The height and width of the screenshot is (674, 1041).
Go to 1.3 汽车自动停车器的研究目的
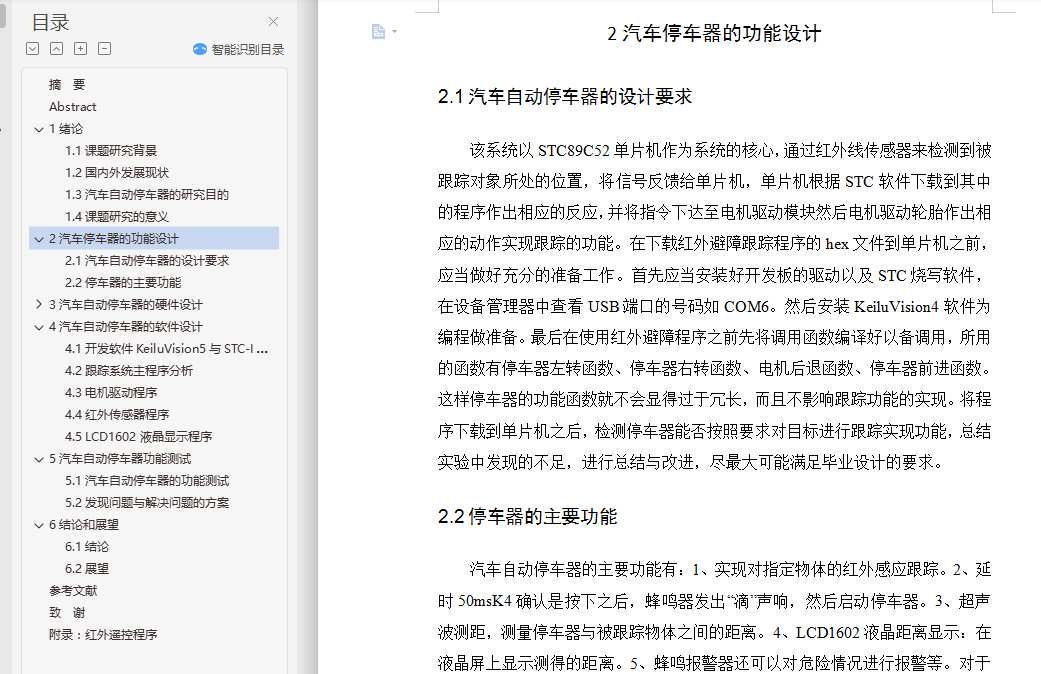pyautogui.click(x=147, y=195)
